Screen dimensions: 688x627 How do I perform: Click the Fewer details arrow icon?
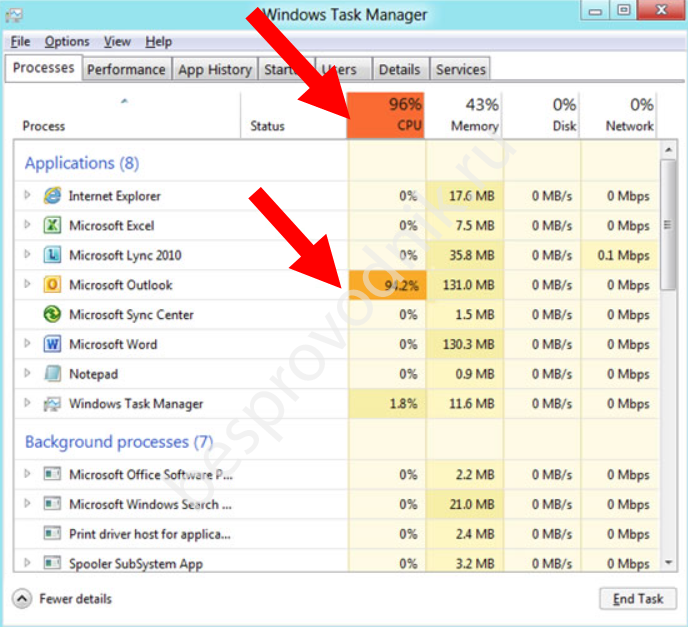[22, 598]
